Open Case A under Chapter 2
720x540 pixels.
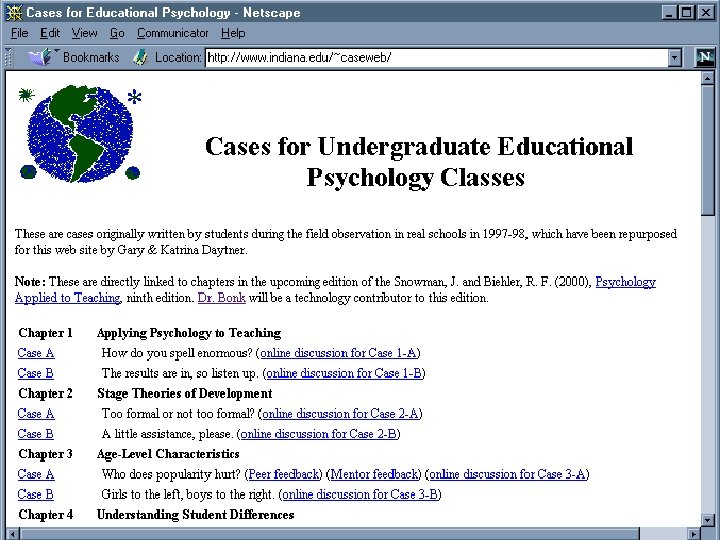pyautogui.click(x=36, y=413)
